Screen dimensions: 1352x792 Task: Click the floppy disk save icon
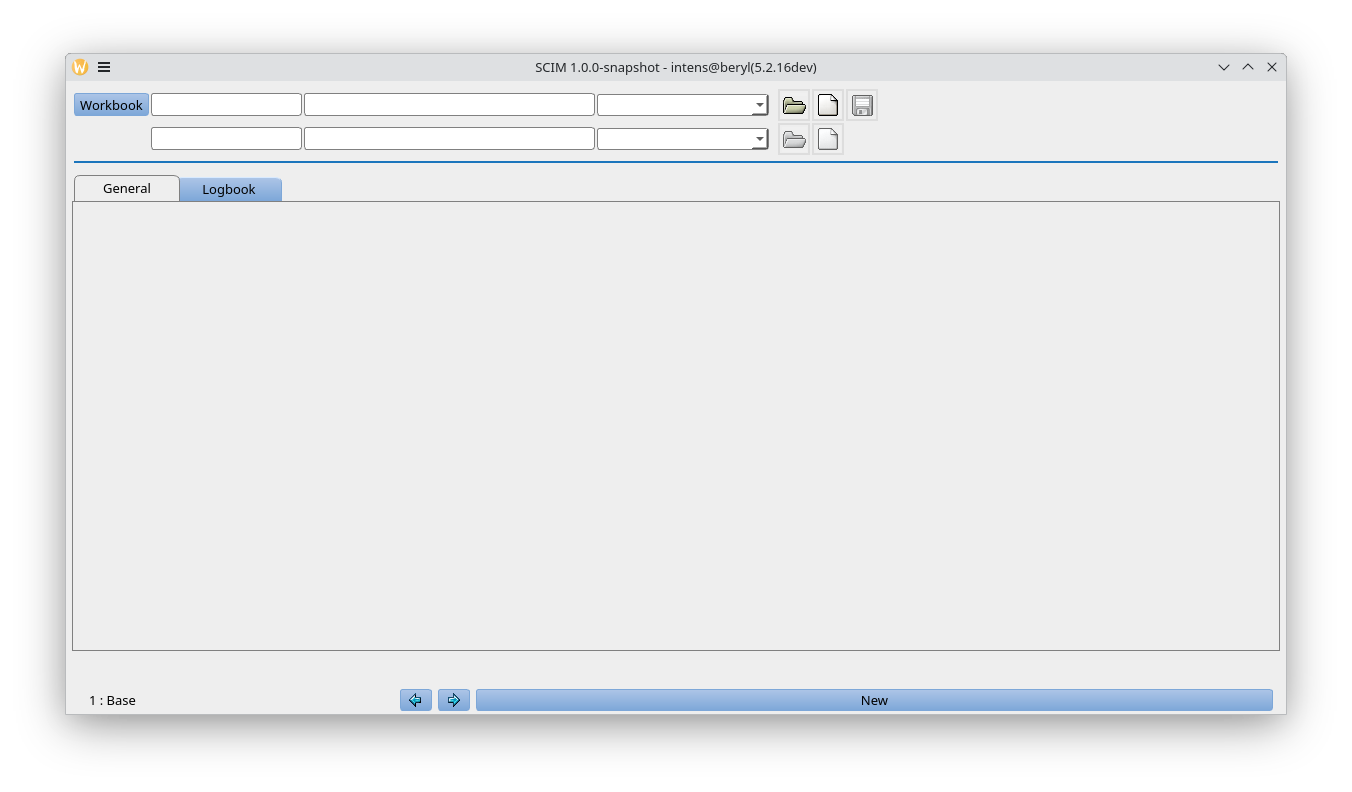(862, 105)
